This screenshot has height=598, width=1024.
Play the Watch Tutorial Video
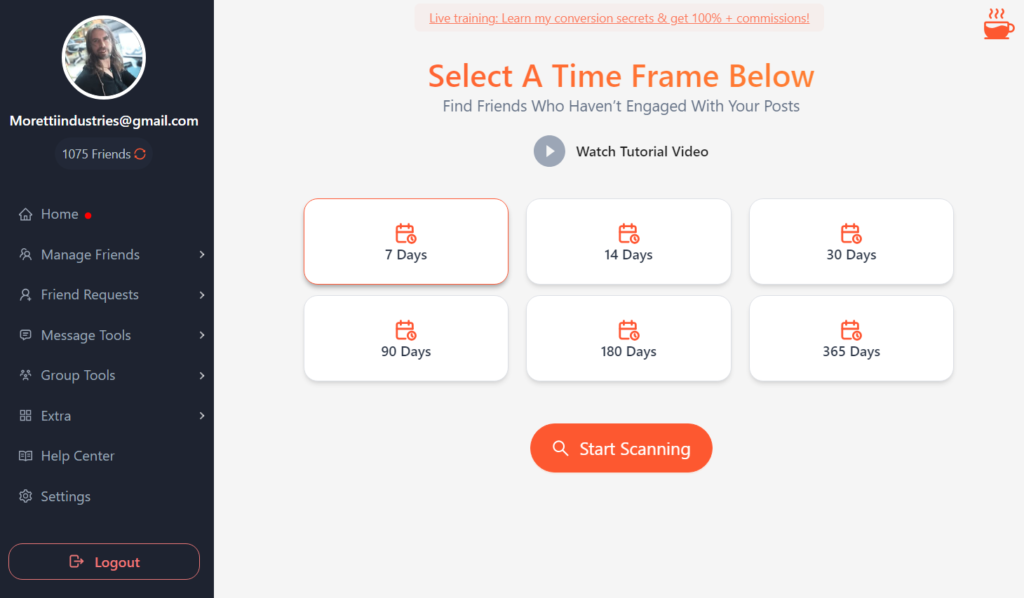click(549, 151)
